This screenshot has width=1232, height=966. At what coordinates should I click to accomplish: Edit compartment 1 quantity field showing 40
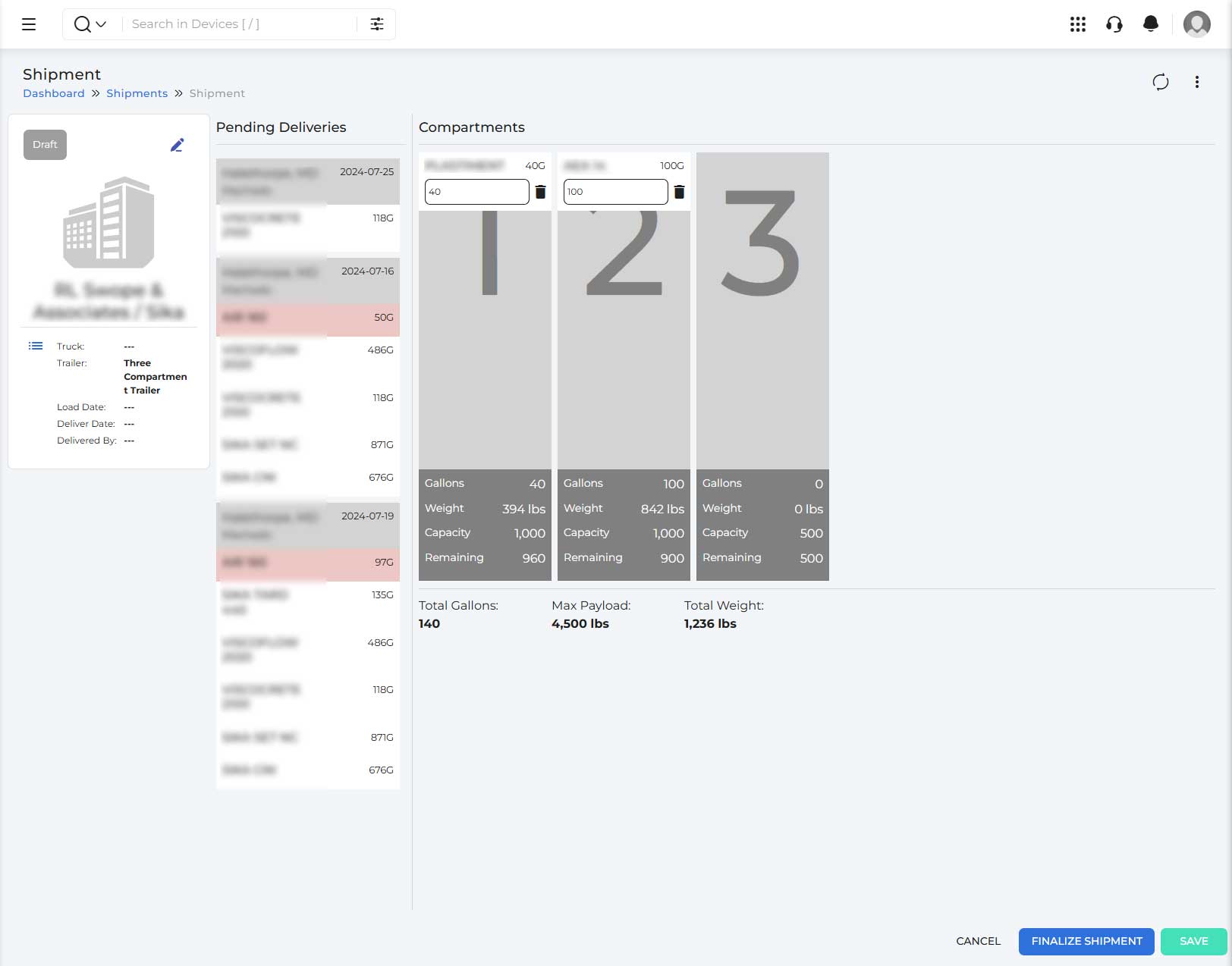click(x=476, y=192)
